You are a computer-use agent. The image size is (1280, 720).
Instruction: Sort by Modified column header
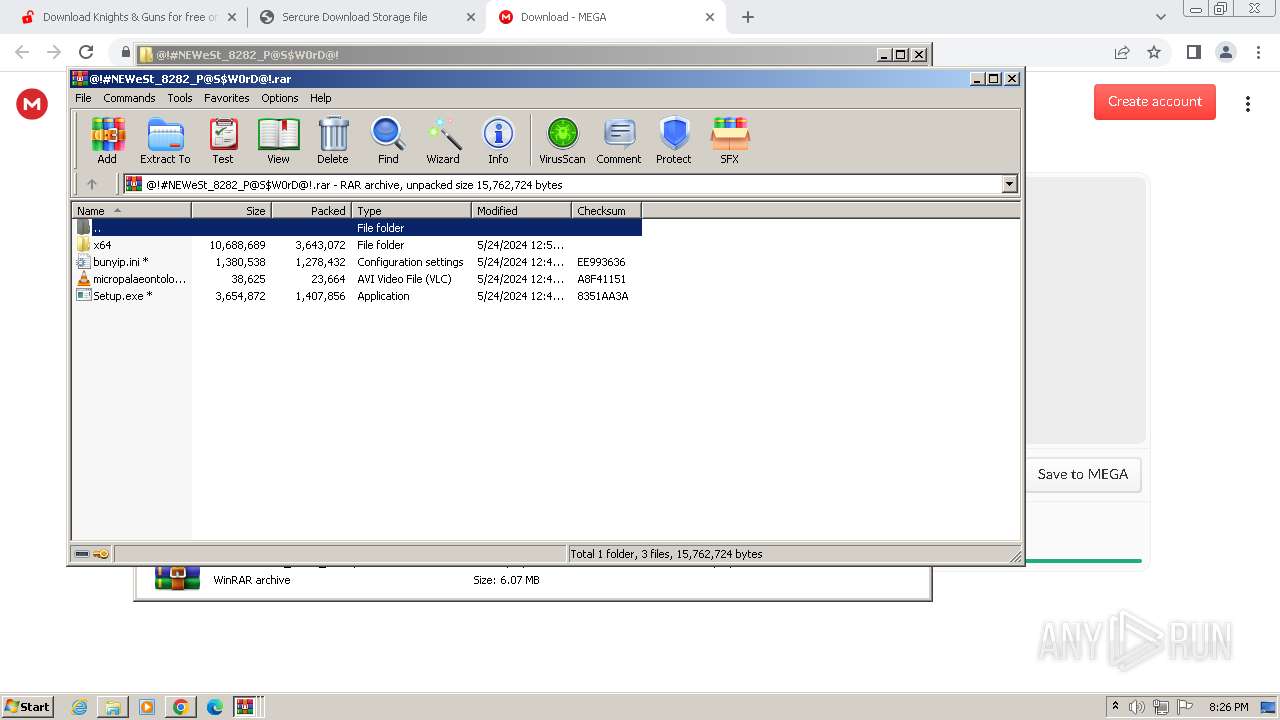(x=522, y=210)
